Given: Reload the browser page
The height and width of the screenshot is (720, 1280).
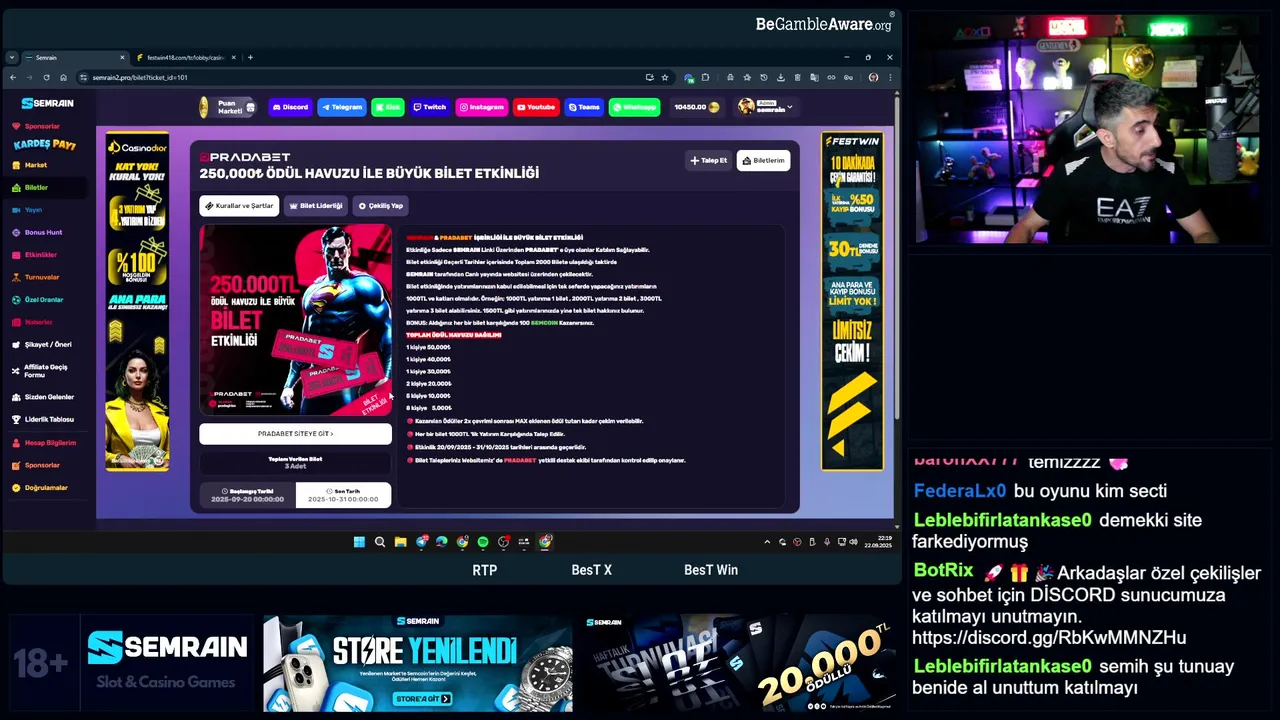Looking at the screenshot, I should pos(46,77).
